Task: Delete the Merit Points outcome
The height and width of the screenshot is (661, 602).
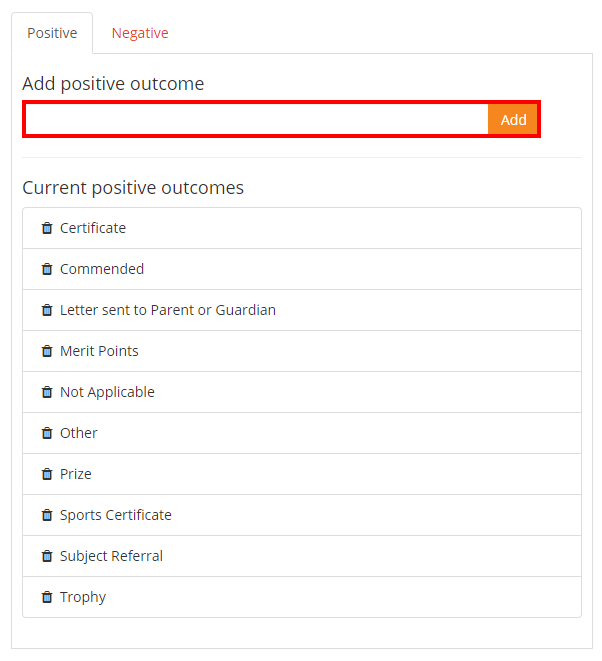Action: point(46,351)
